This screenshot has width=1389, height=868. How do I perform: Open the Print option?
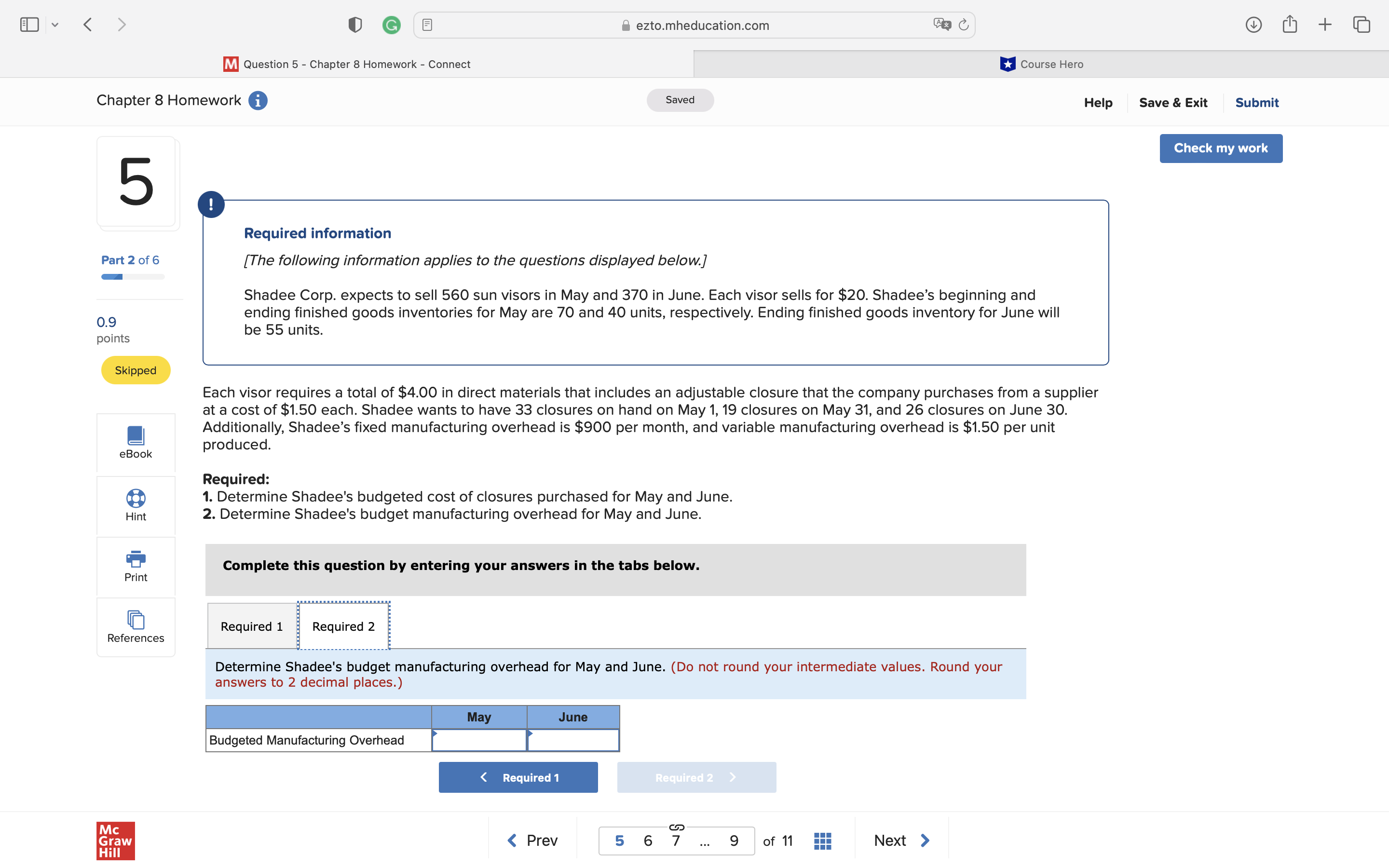(136, 560)
